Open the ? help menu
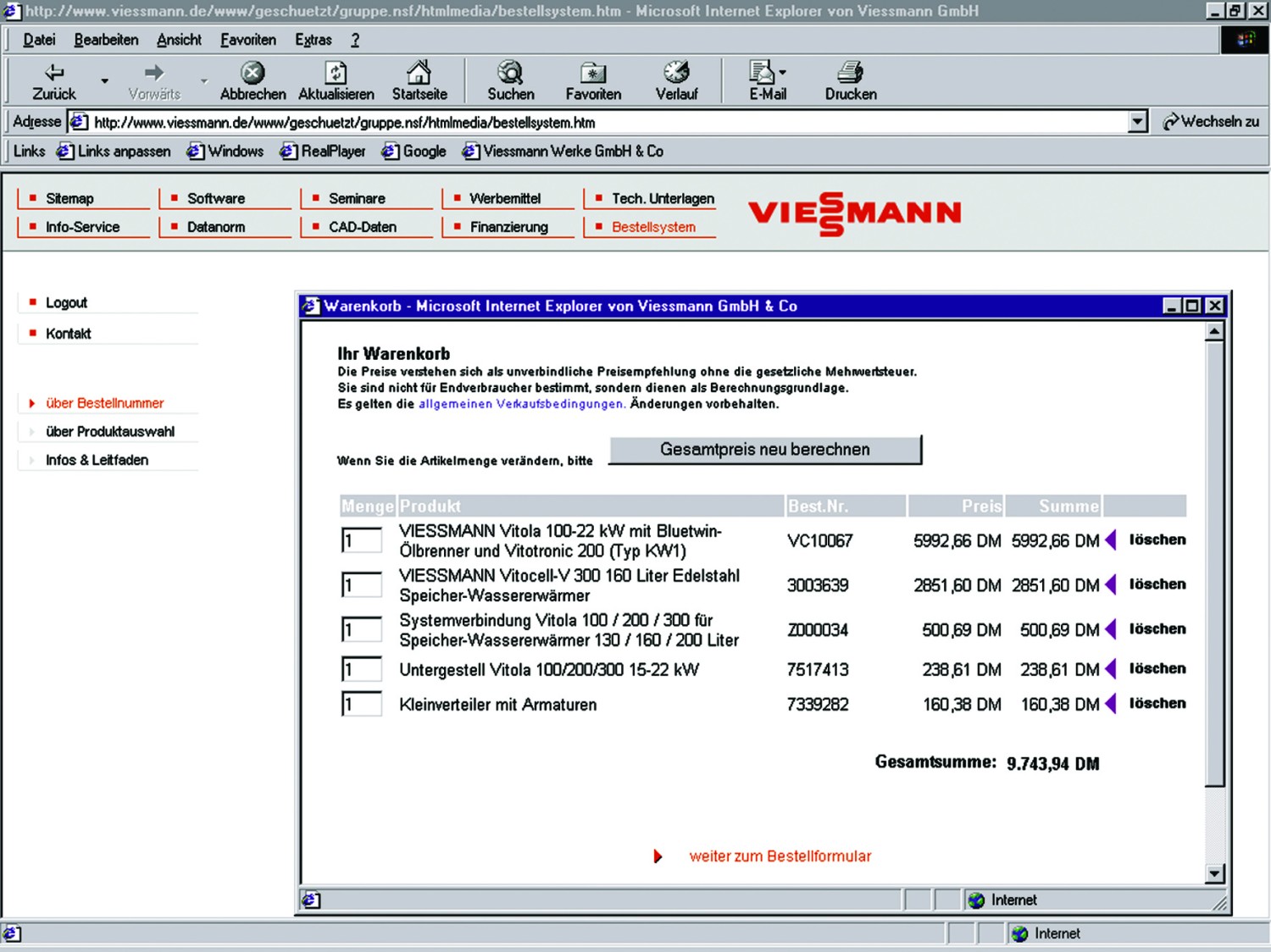 click(355, 40)
